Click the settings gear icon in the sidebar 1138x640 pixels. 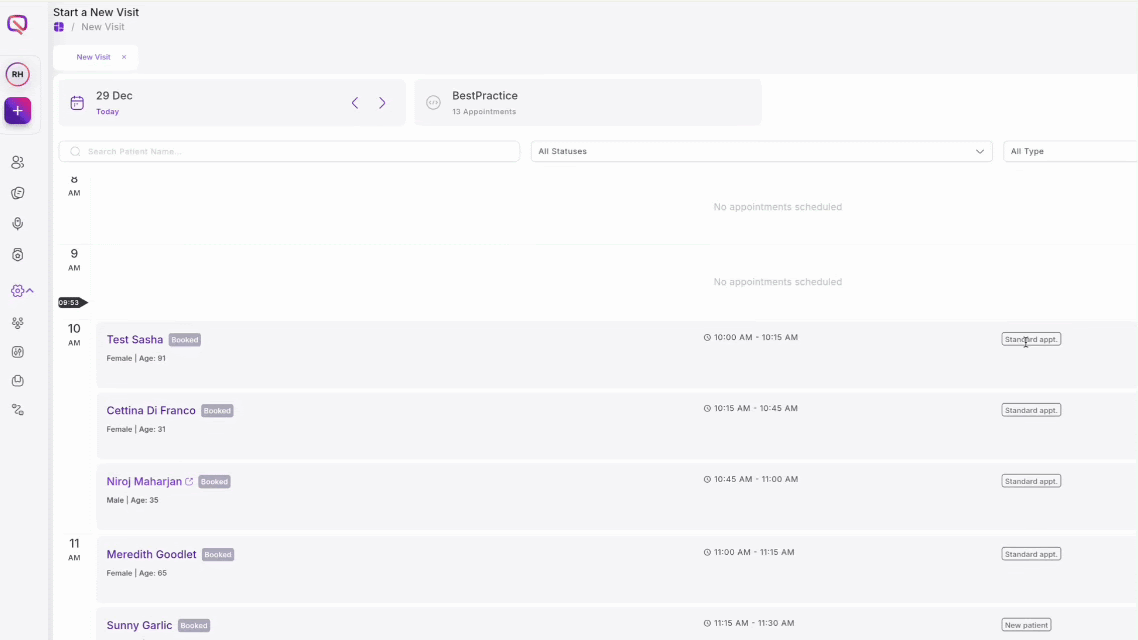(x=17, y=291)
